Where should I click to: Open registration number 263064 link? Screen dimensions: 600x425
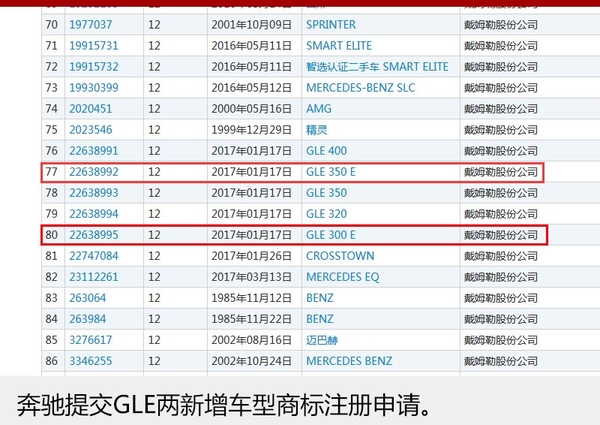[x=88, y=298]
